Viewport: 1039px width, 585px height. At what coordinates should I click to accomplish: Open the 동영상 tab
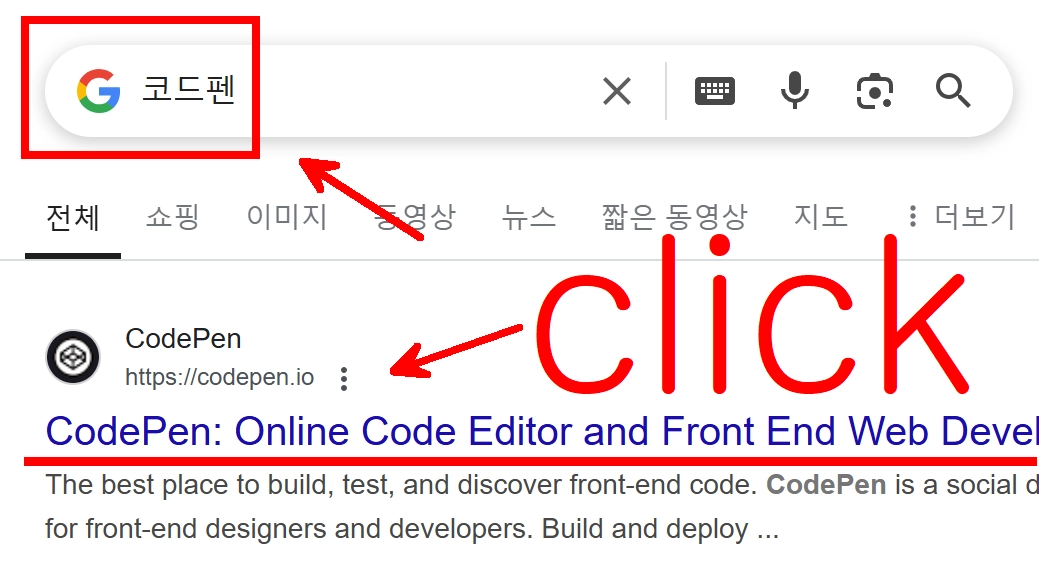tap(415, 217)
